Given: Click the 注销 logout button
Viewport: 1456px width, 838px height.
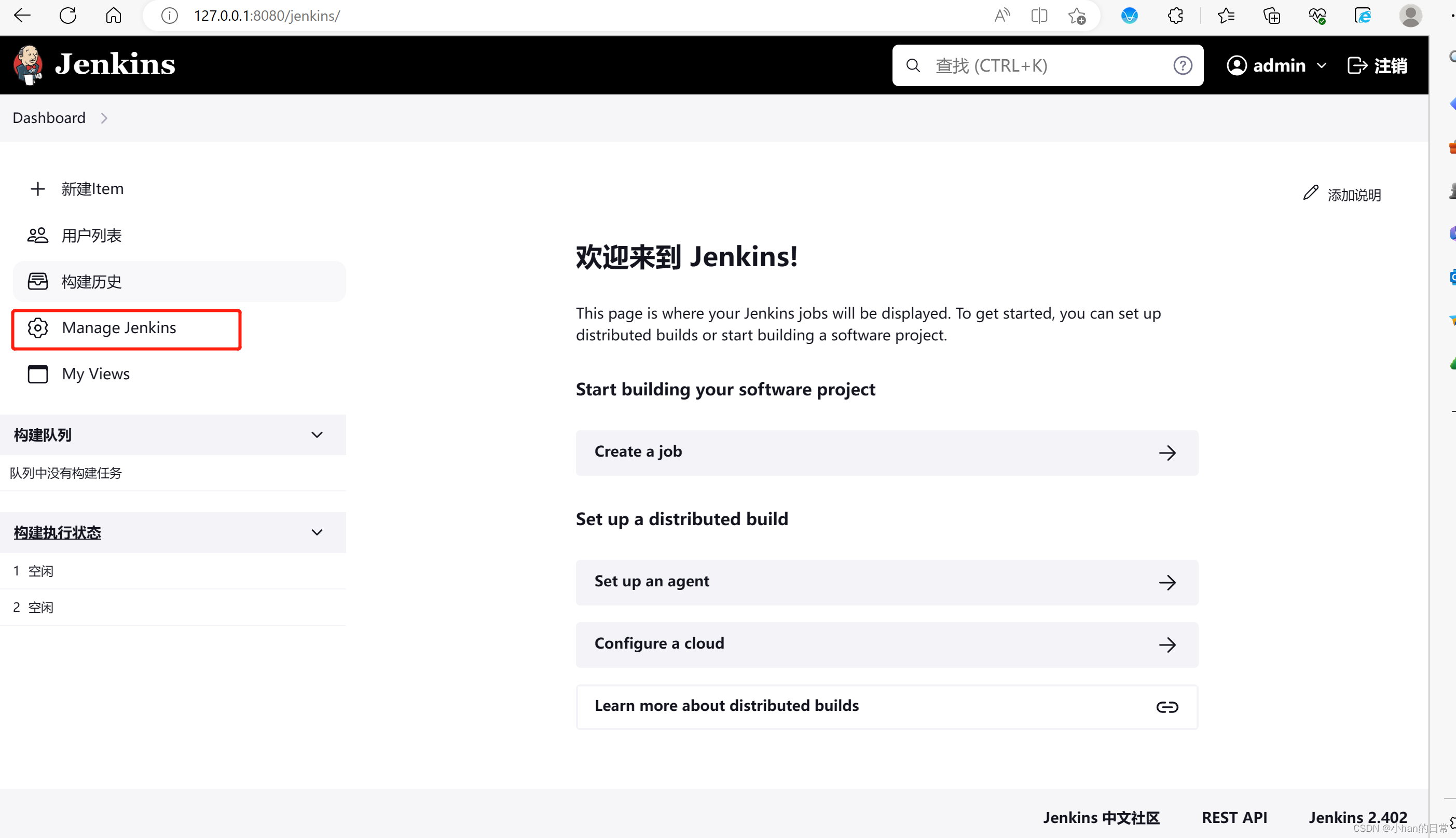Looking at the screenshot, I should pos(1377,65).
